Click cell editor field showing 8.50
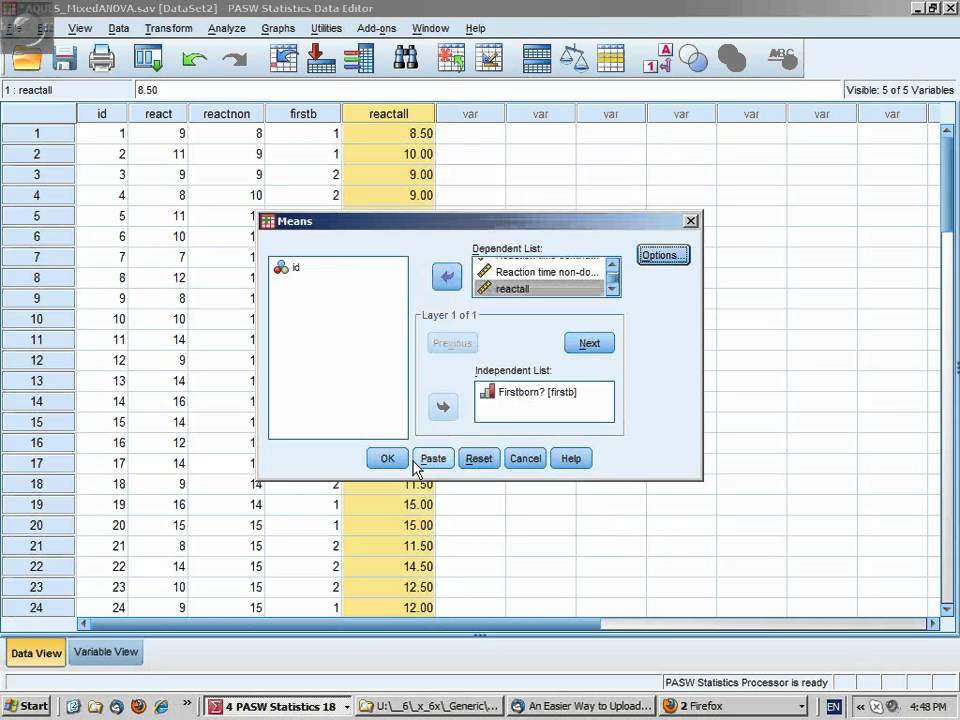 point(489,90)
